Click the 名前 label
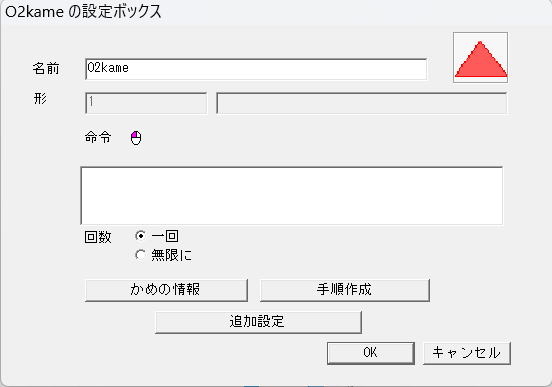Screen dimensions: 552x387 [x=46, y=68]
